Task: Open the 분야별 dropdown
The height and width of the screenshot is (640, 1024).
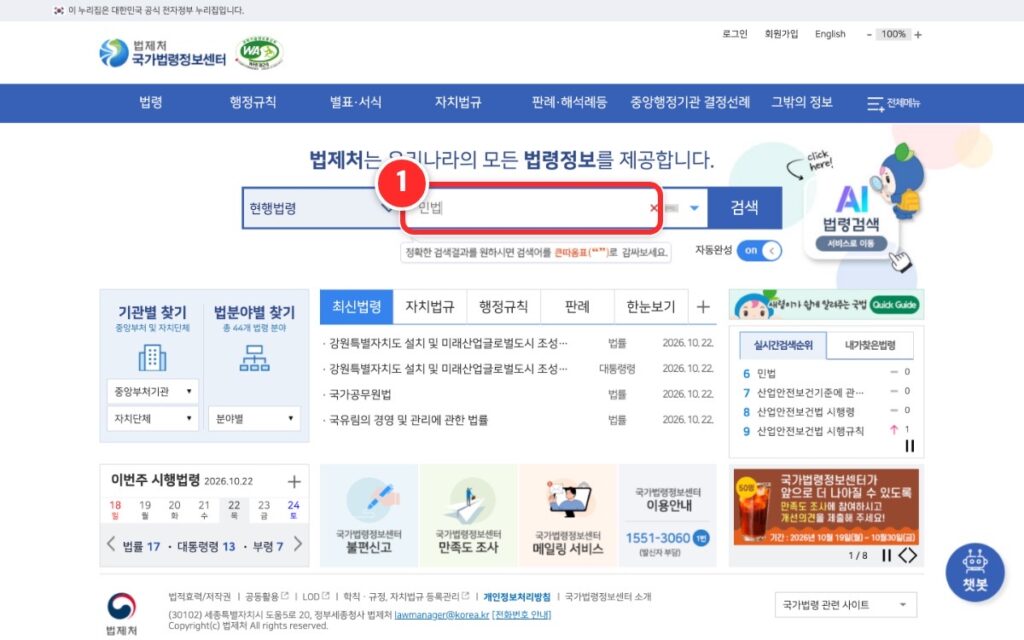Action: [x=255, y=418]
